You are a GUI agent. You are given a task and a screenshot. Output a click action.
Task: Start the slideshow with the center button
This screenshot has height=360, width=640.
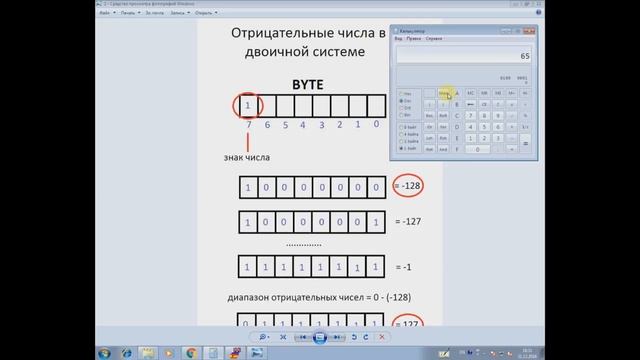(x=320, y=337)
